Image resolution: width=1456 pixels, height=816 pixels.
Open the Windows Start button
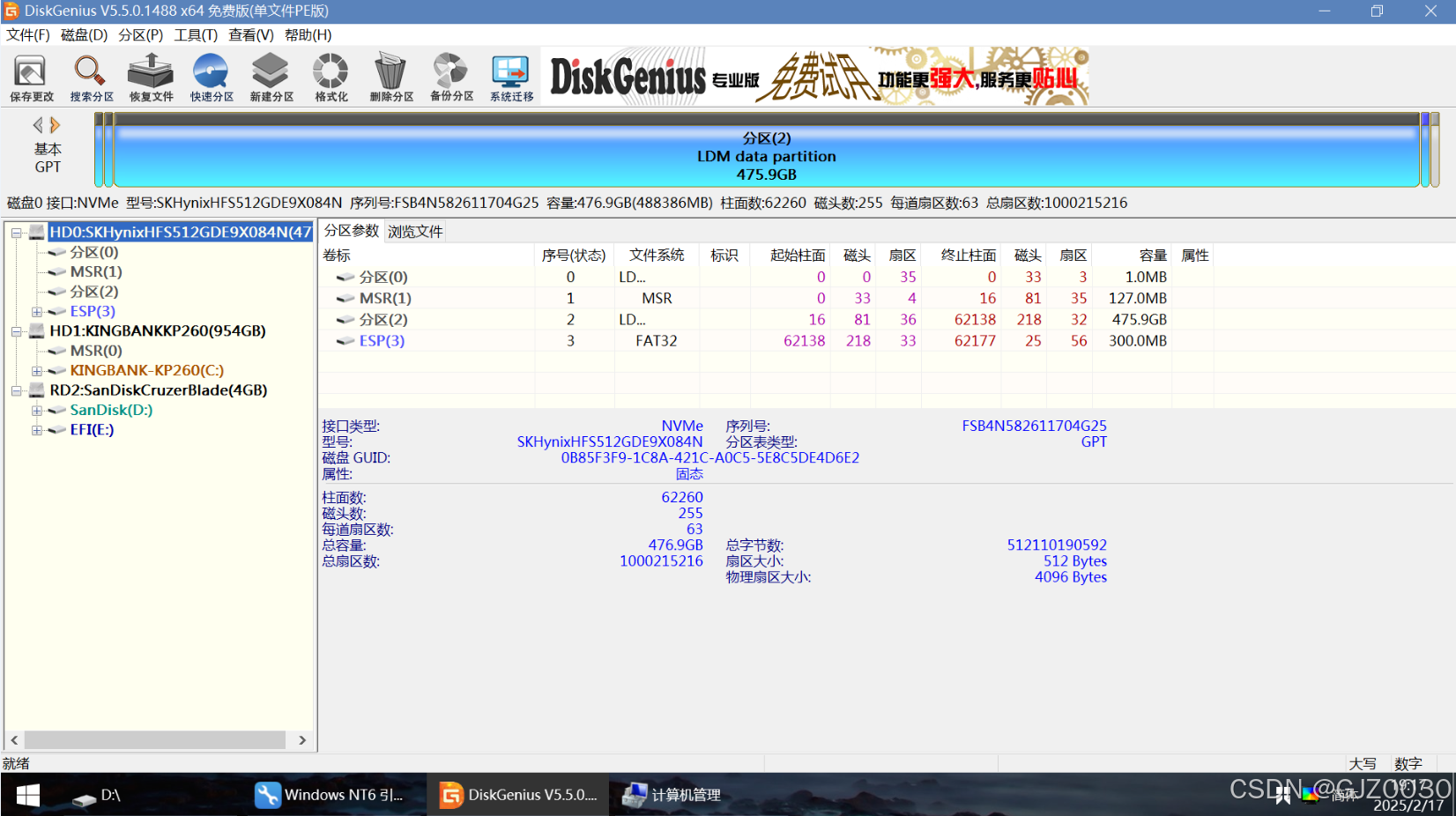pos(28,796)
